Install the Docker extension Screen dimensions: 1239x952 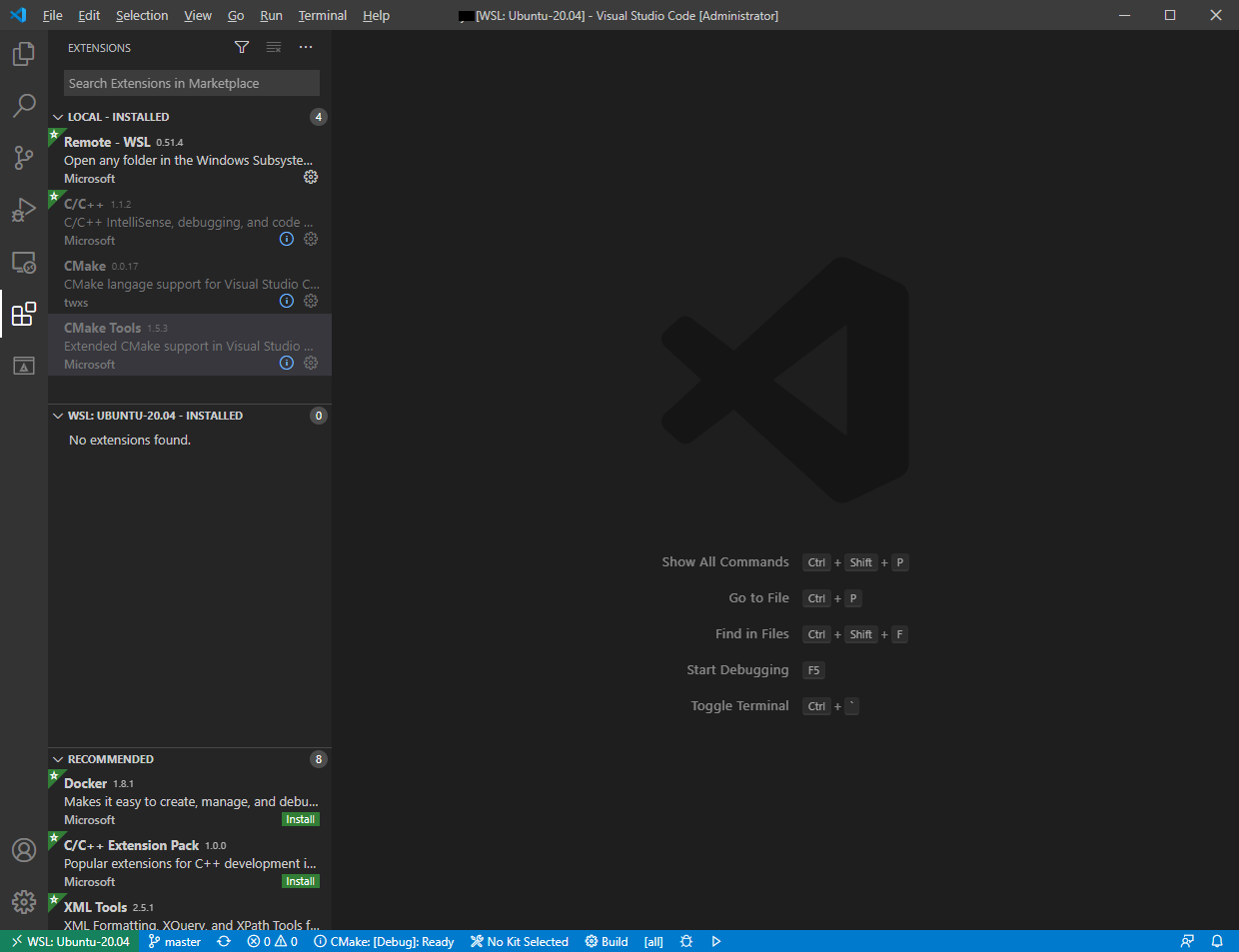[x=300, y=819]
